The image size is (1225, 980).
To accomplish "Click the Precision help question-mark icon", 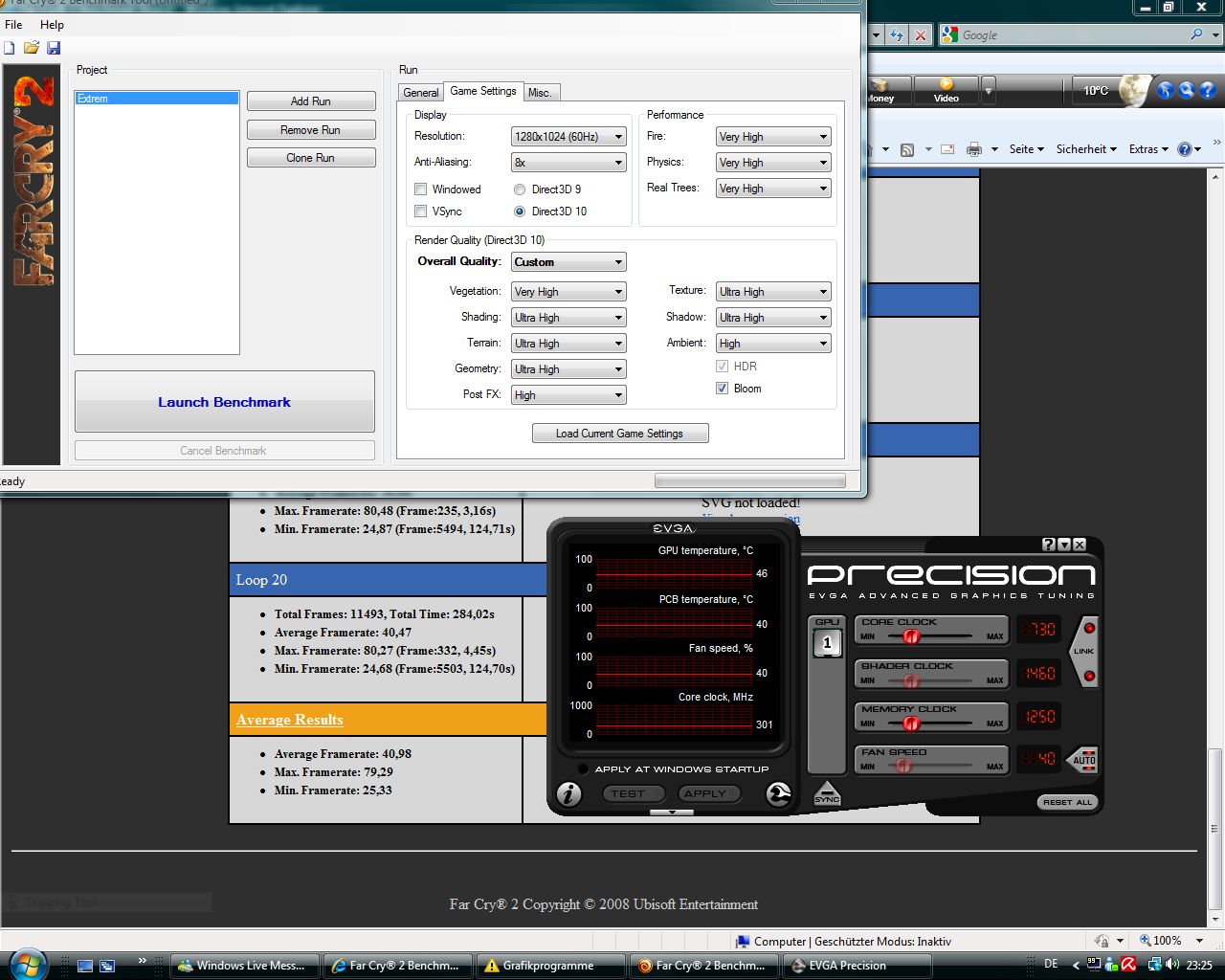I will click(1049, 545).
